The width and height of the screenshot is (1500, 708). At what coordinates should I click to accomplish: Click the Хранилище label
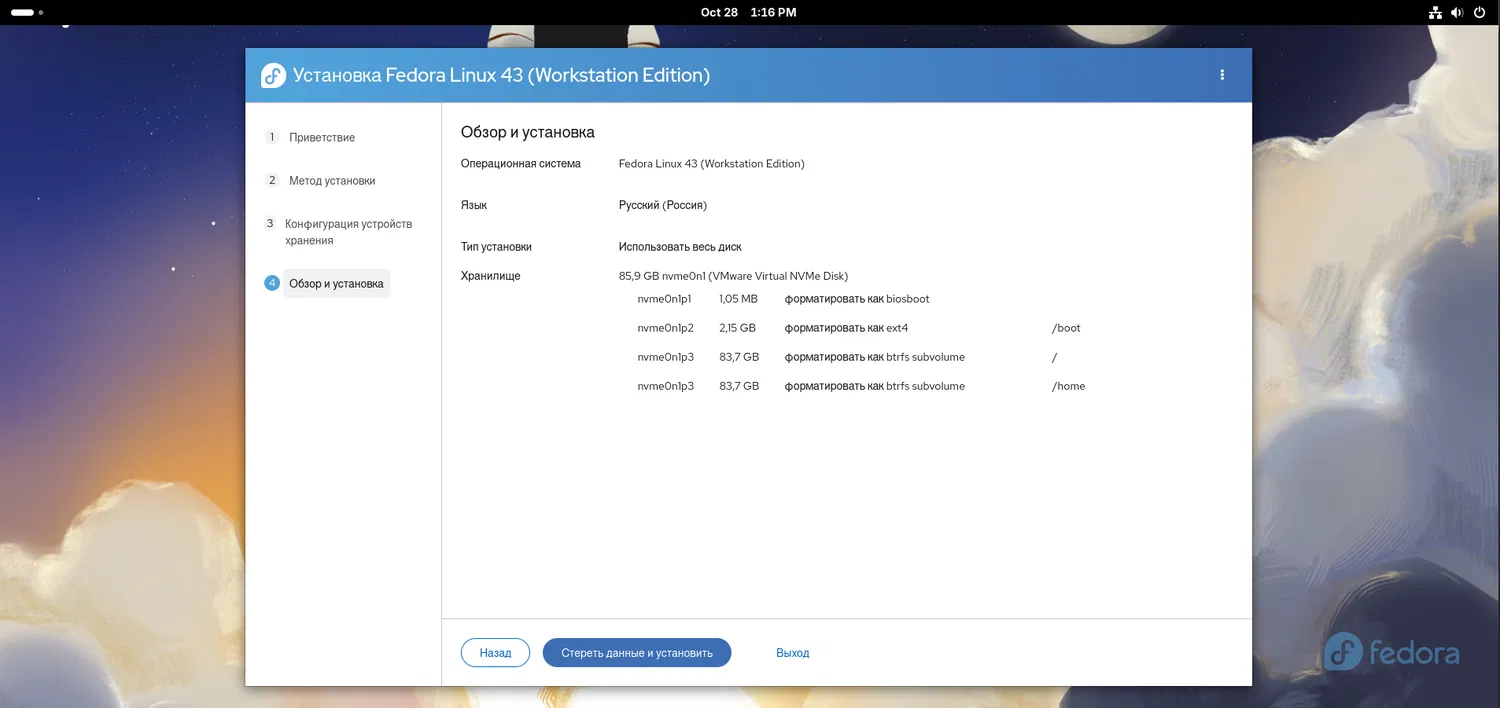pos(490,276)
